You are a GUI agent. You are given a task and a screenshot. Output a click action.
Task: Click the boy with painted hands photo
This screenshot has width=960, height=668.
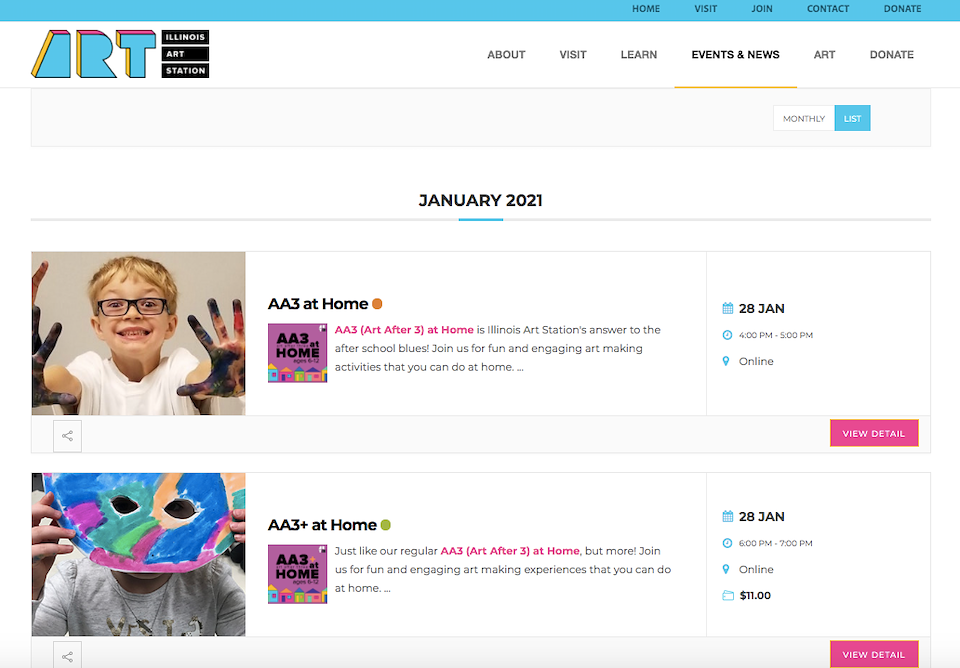point(138,333)
